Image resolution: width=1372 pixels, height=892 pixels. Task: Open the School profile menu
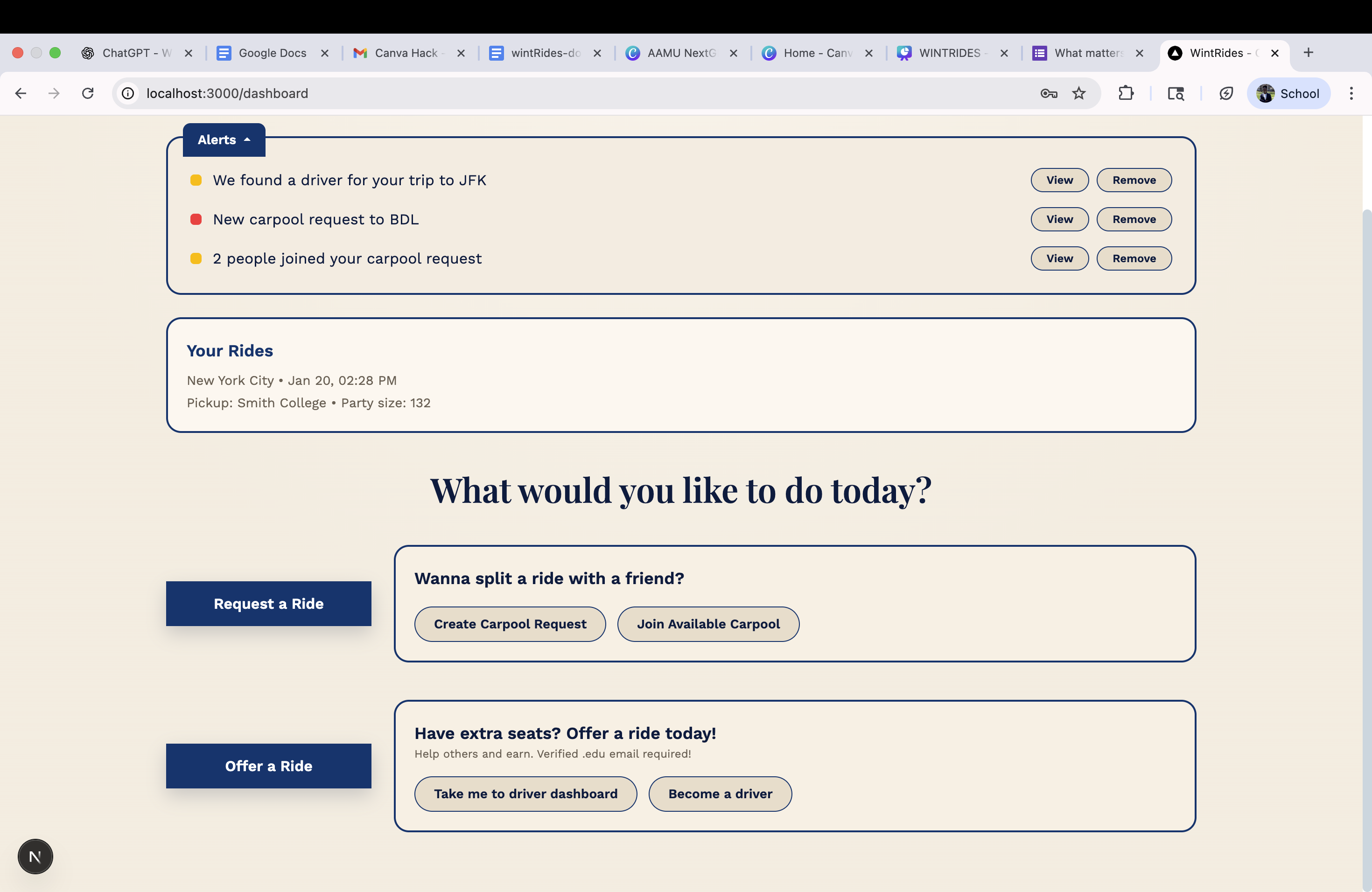click(x=1288, y=93)
